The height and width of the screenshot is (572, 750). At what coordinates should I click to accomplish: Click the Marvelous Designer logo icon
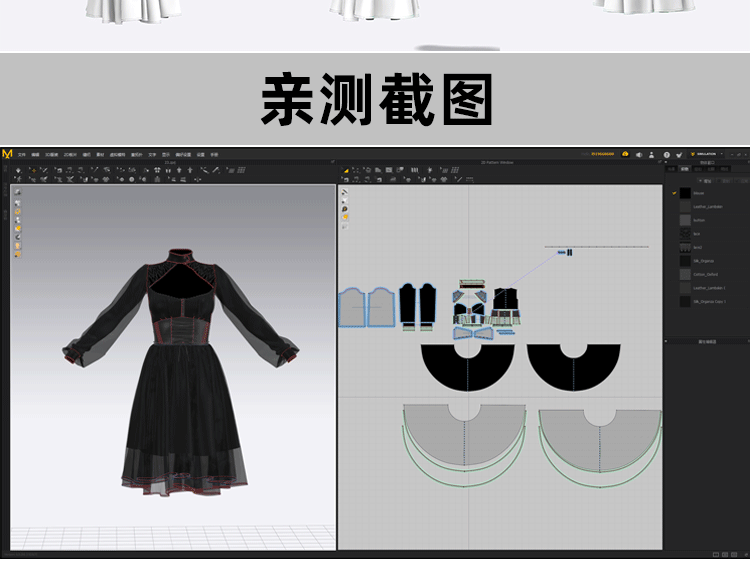click(8, 154)
